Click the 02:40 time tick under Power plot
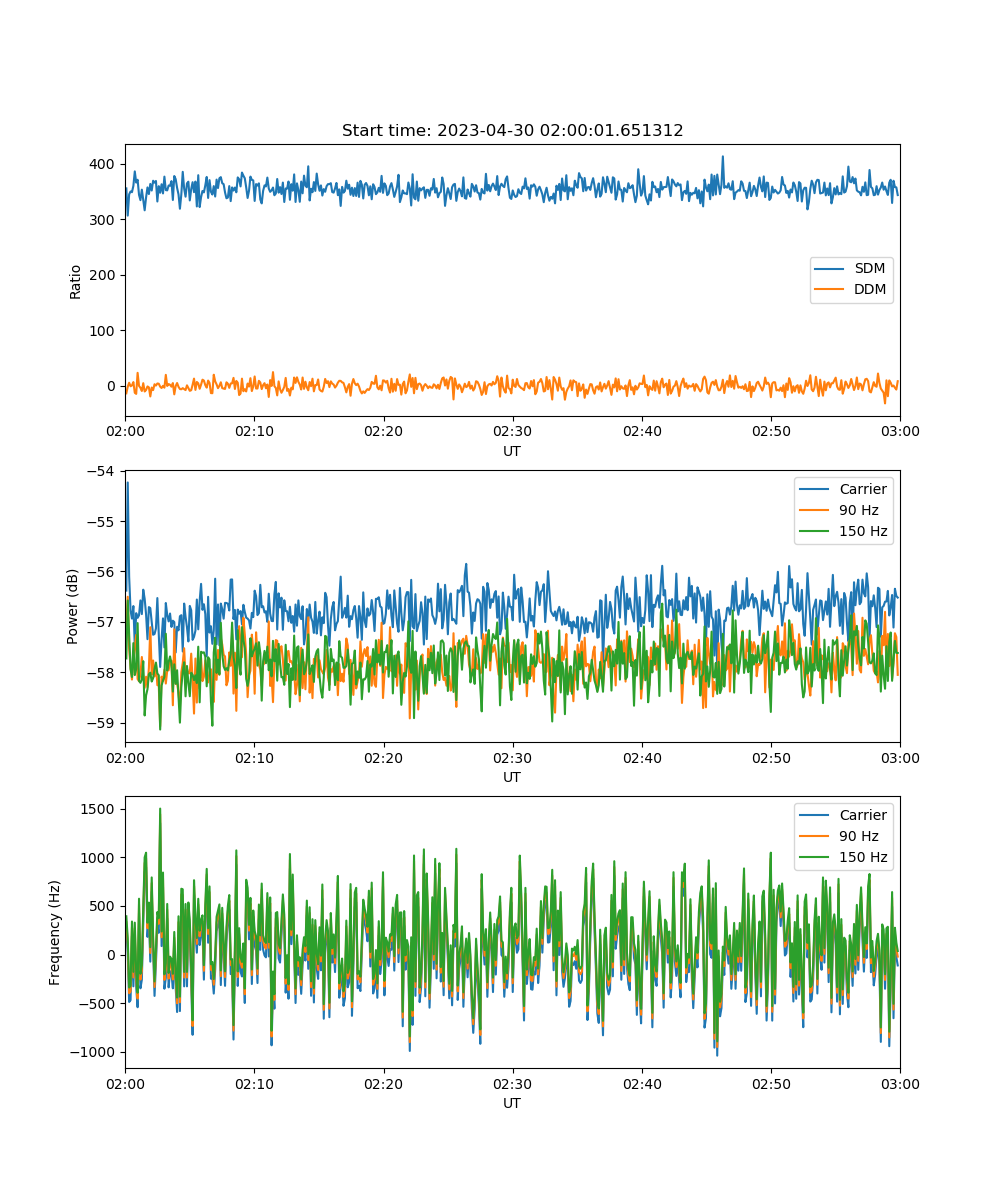1000x1200 pixels. coord(642,757)
